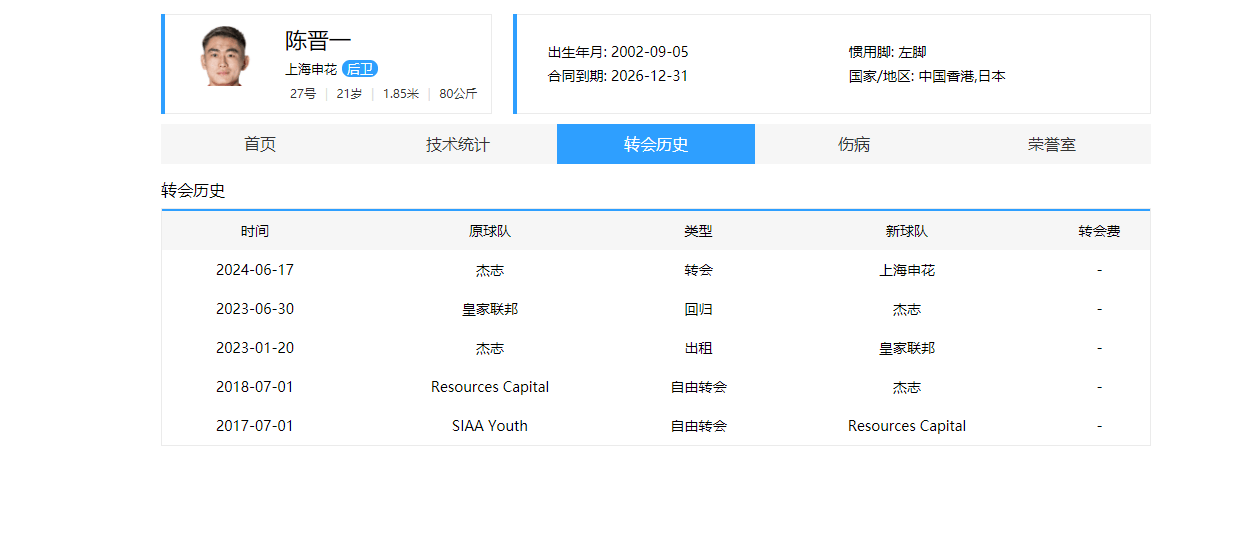
Task: Click the 时间 column header
Action: click(x=255, y=231)
